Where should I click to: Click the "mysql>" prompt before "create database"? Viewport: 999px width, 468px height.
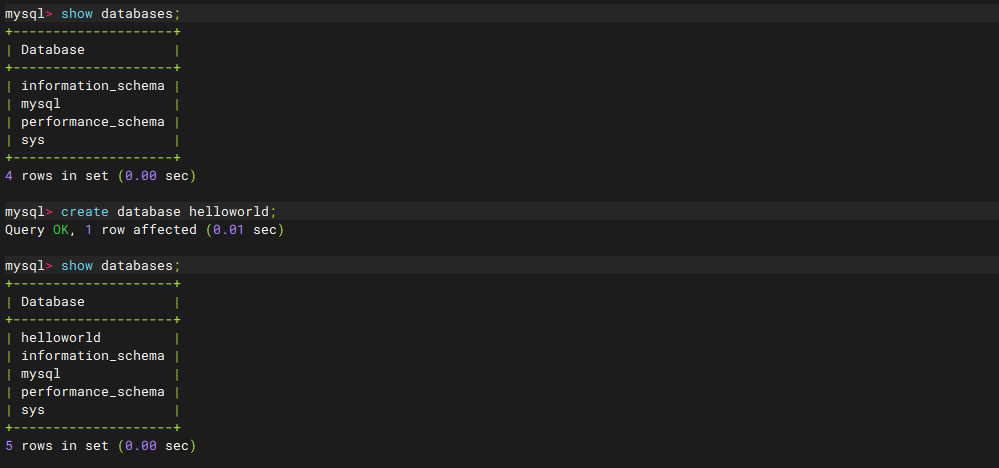click(x=28, y=212)
